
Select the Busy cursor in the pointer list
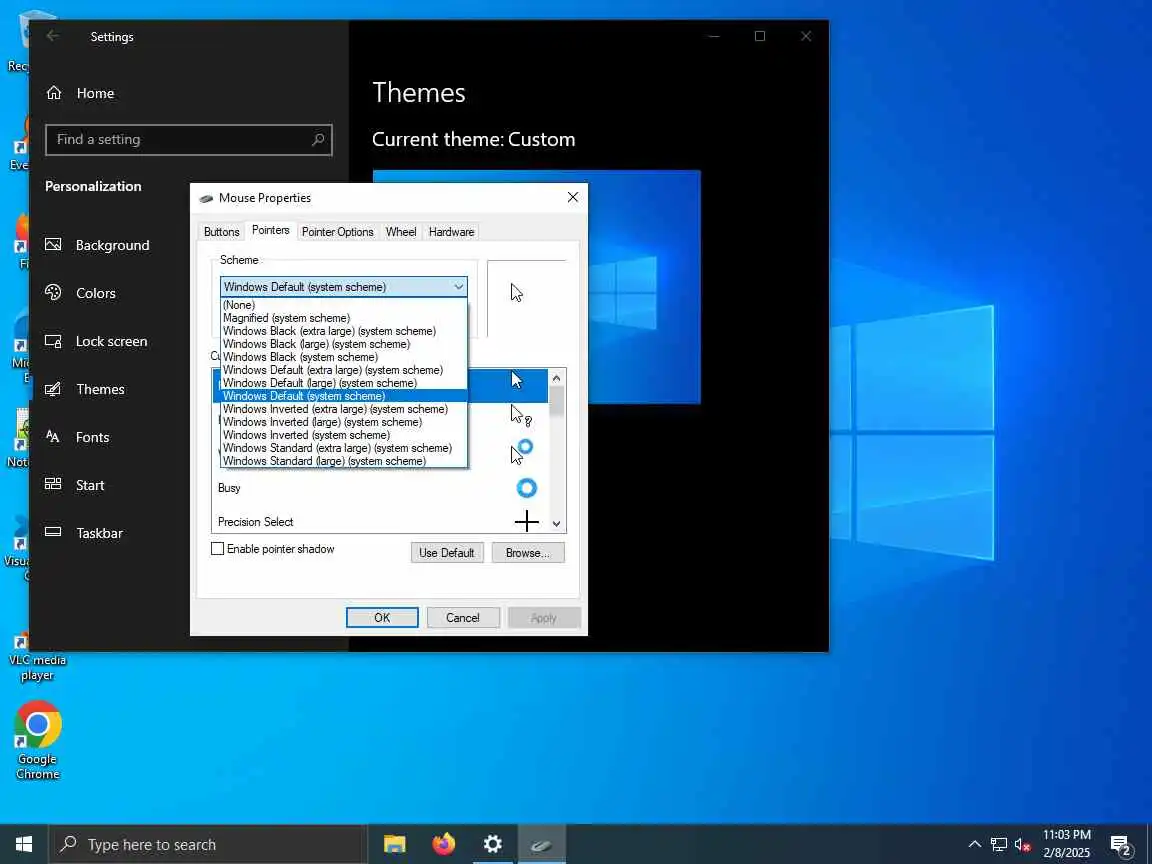379,488
